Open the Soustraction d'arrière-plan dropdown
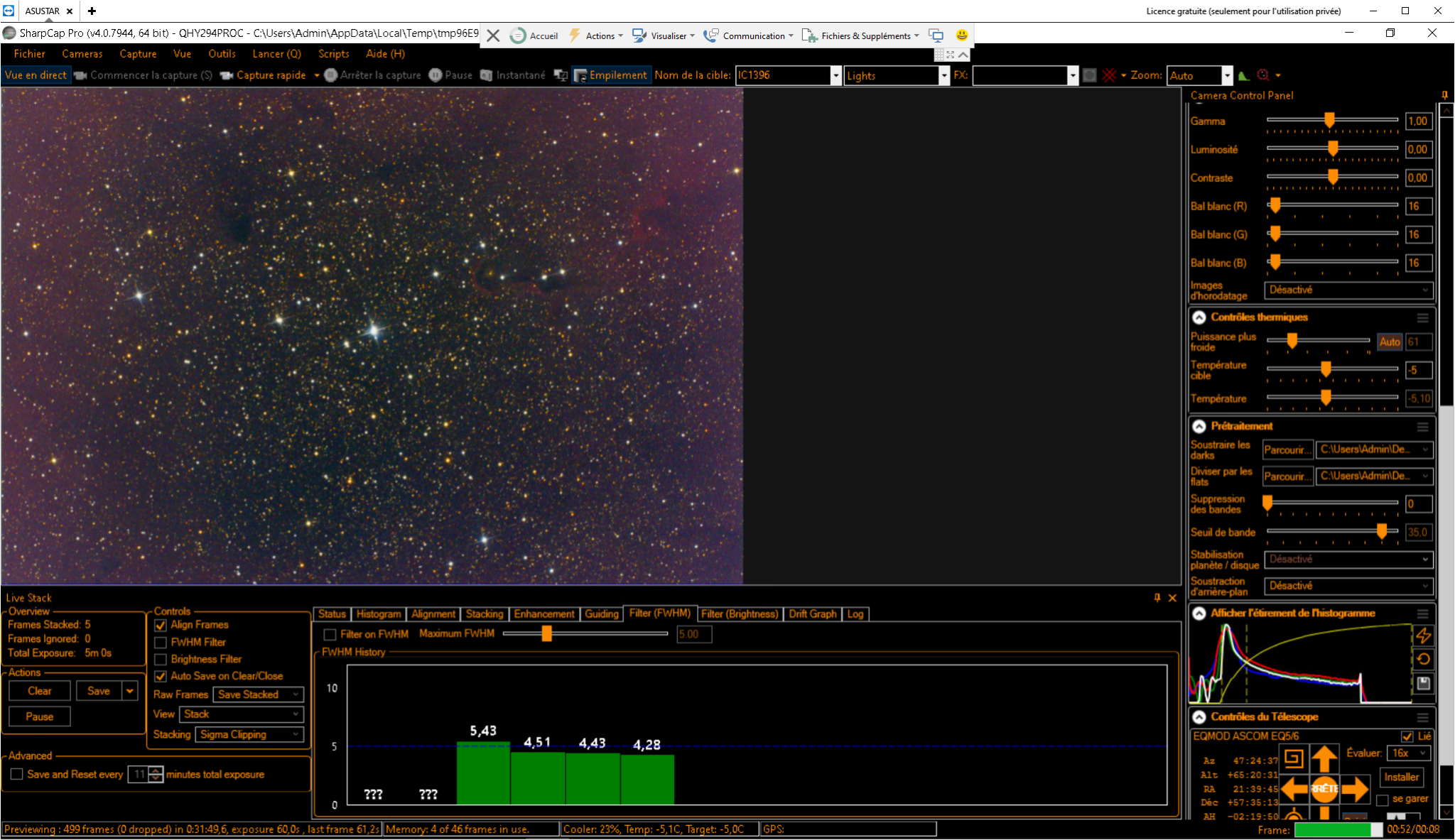Image resolution: width=1455 pixels, height=840 pixels. (1348, 586)
